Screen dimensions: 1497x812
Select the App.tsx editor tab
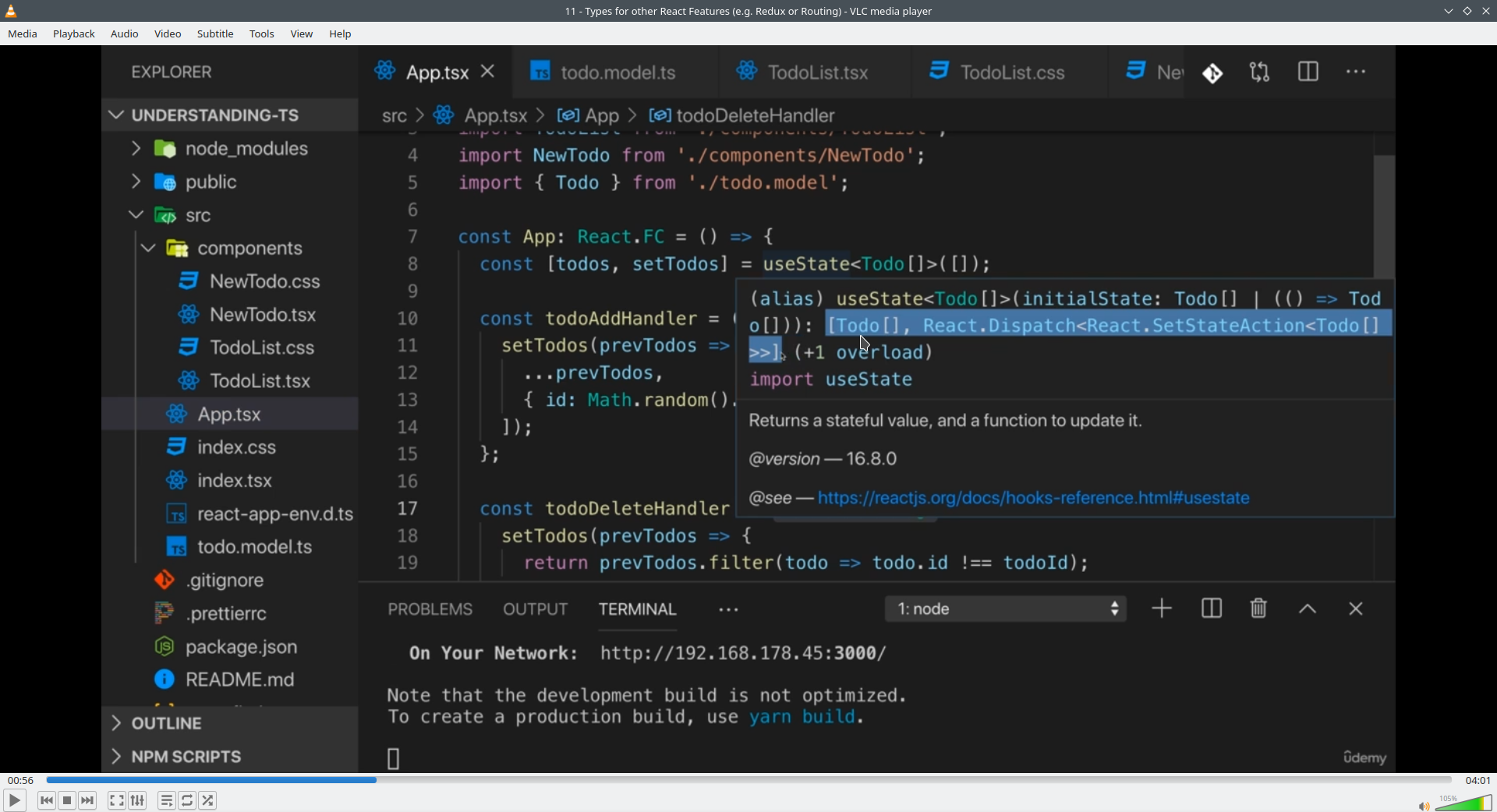click(x=436, y=72)
